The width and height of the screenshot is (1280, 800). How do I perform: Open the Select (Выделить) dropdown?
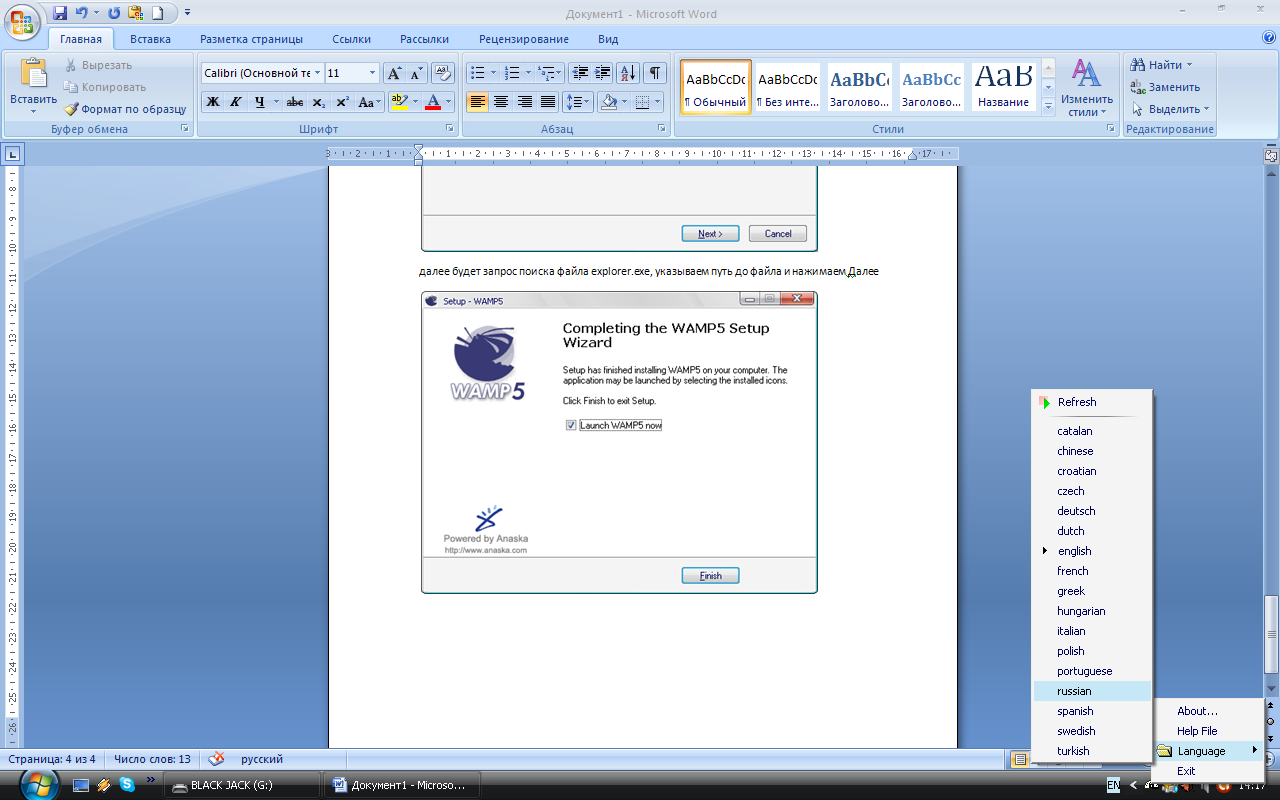tap(1171, 109)
